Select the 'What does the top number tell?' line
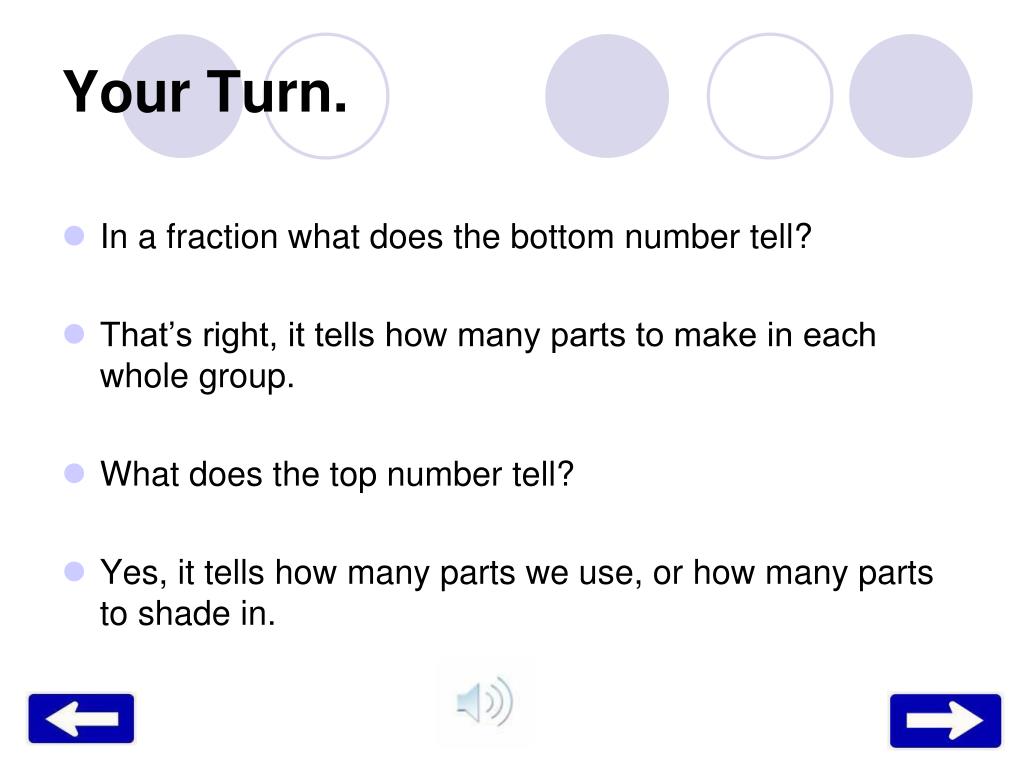Viewport: 1024px width, 768px height. [337, 474]
